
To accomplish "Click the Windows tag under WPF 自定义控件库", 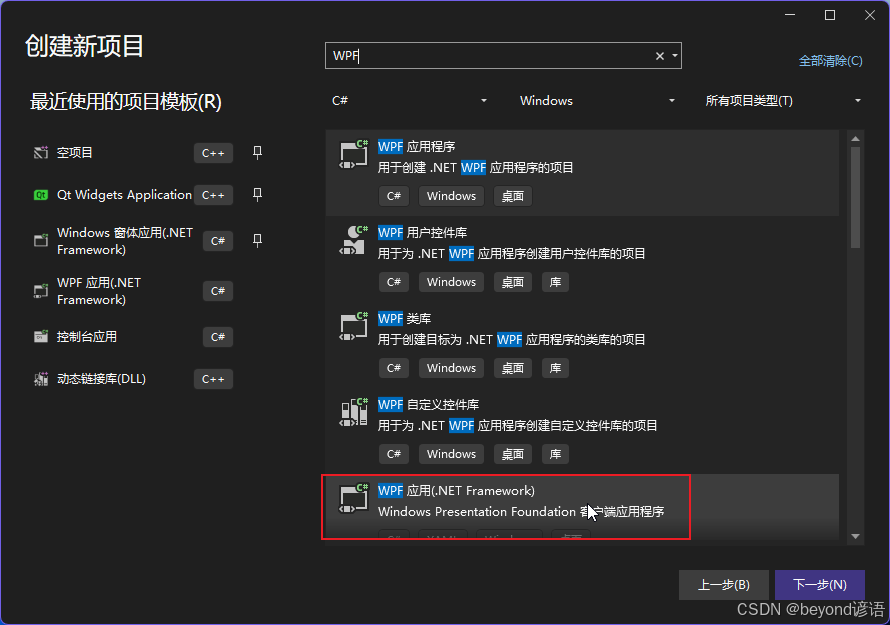I will tap(451, 454).
